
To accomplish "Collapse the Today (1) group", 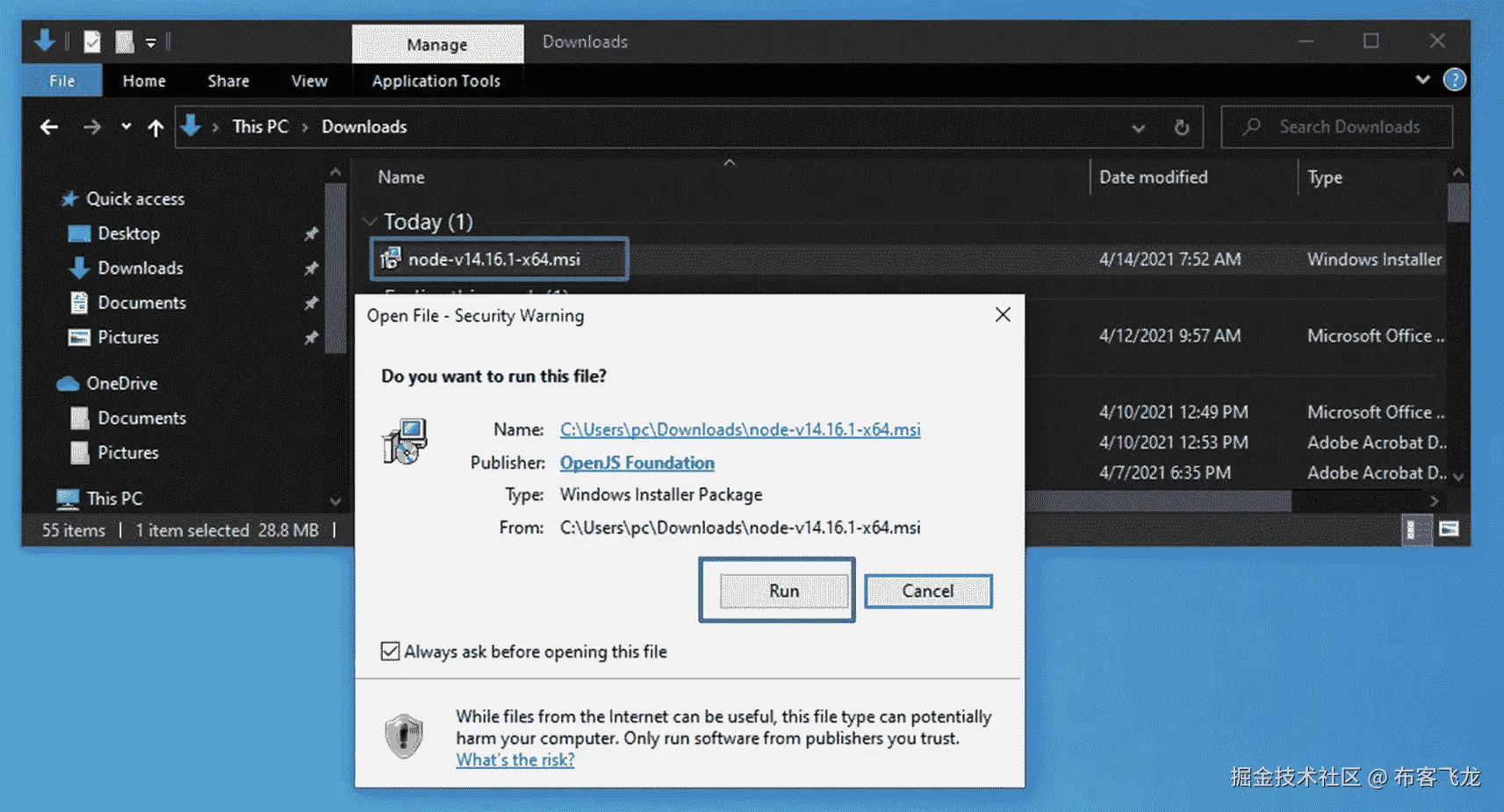I will tap(371, 221).
